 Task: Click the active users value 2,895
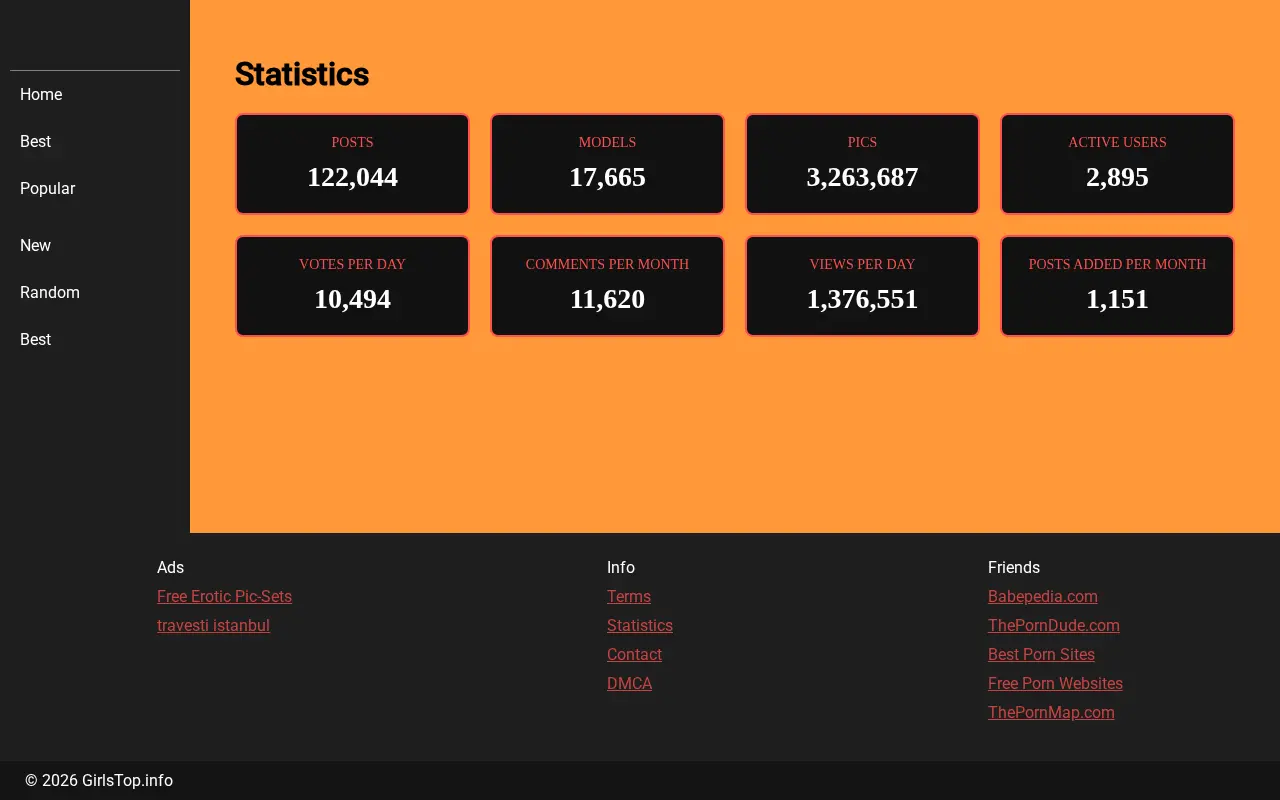[x=1117, y=177]
